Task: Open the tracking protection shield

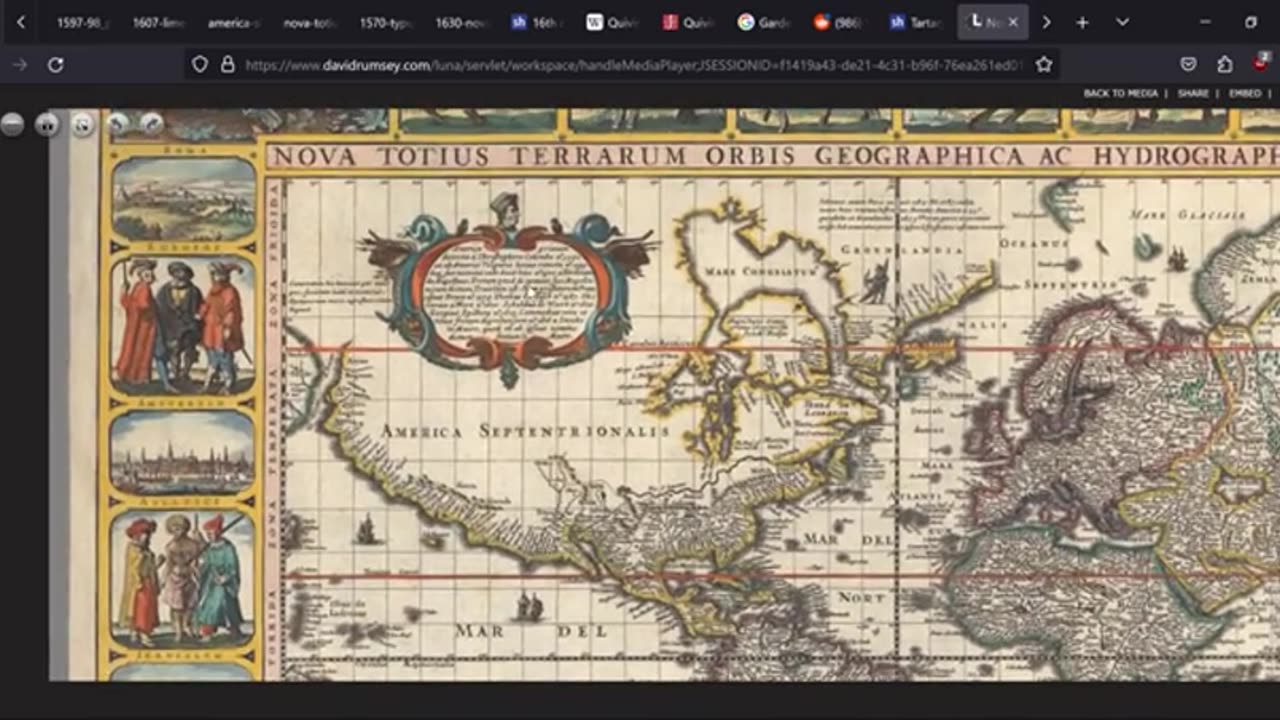Action: tap(200, 65)
